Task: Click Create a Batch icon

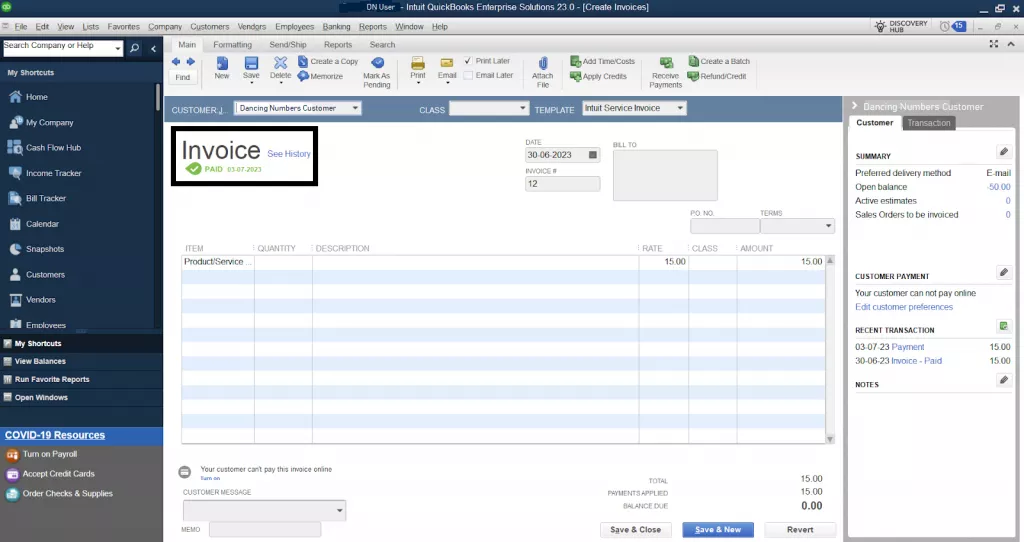Action: tap(693, 61)
